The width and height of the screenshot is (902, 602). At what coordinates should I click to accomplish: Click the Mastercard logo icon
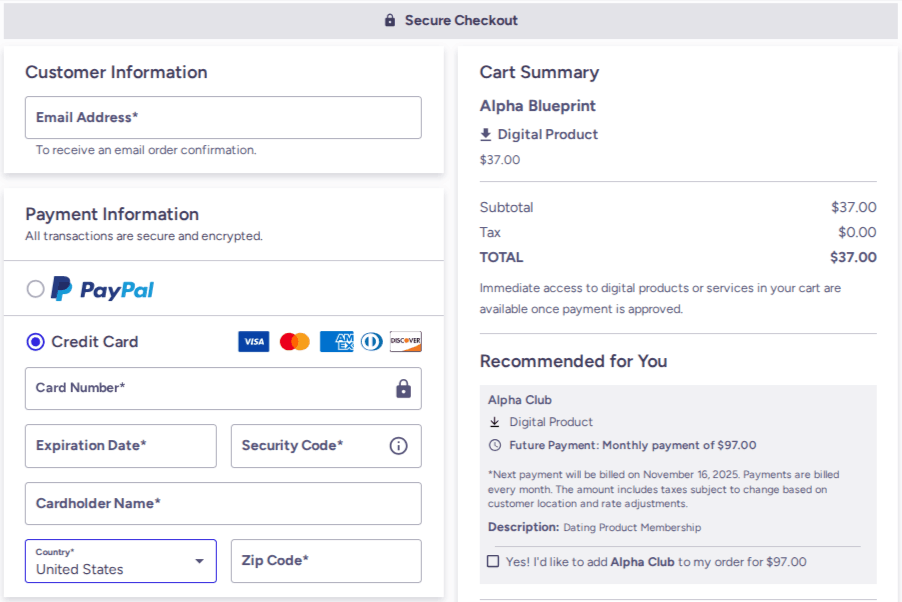point(295,342)
